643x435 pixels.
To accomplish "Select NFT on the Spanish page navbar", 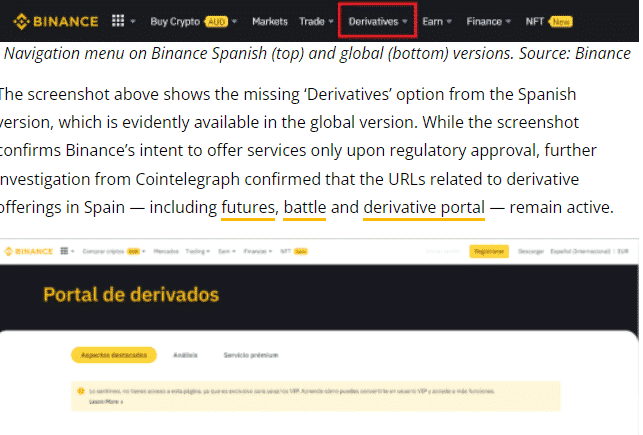I will click(x=285, y=251).
